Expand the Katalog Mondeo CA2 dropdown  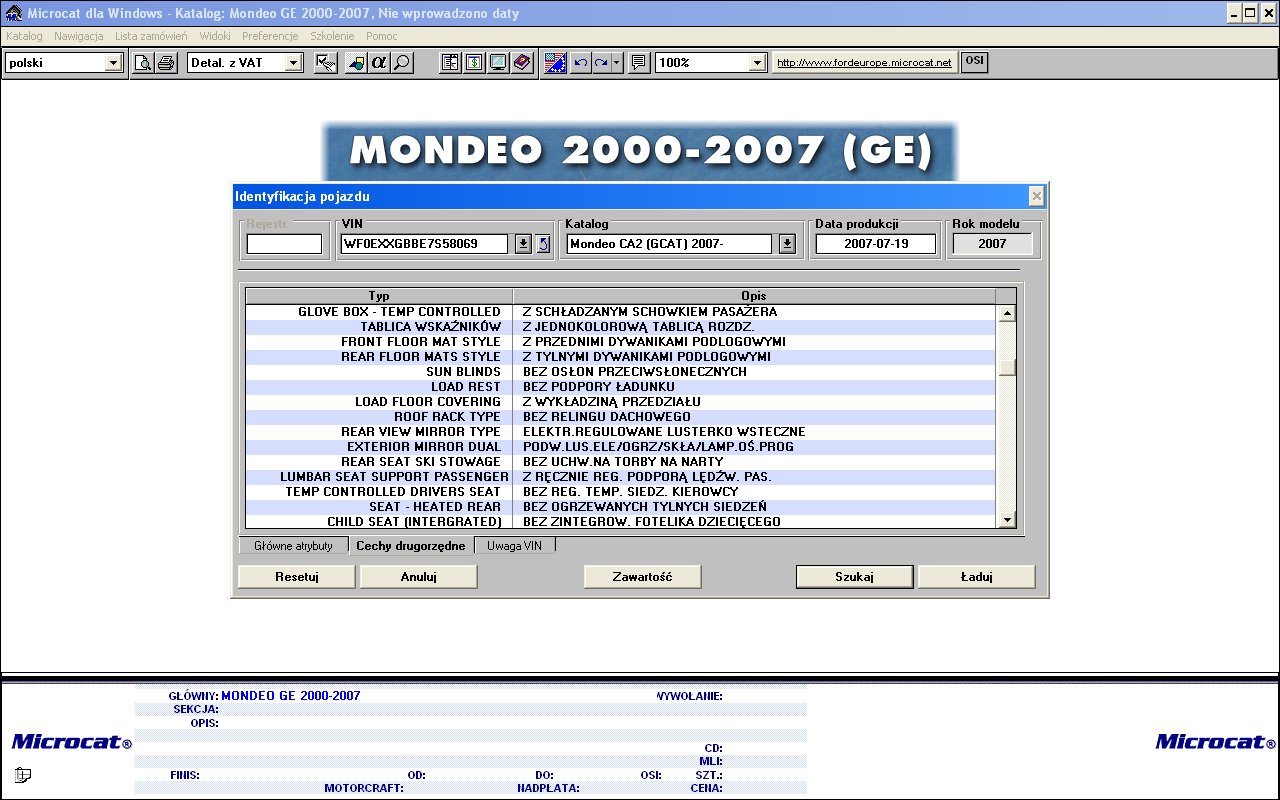point(787,244)
